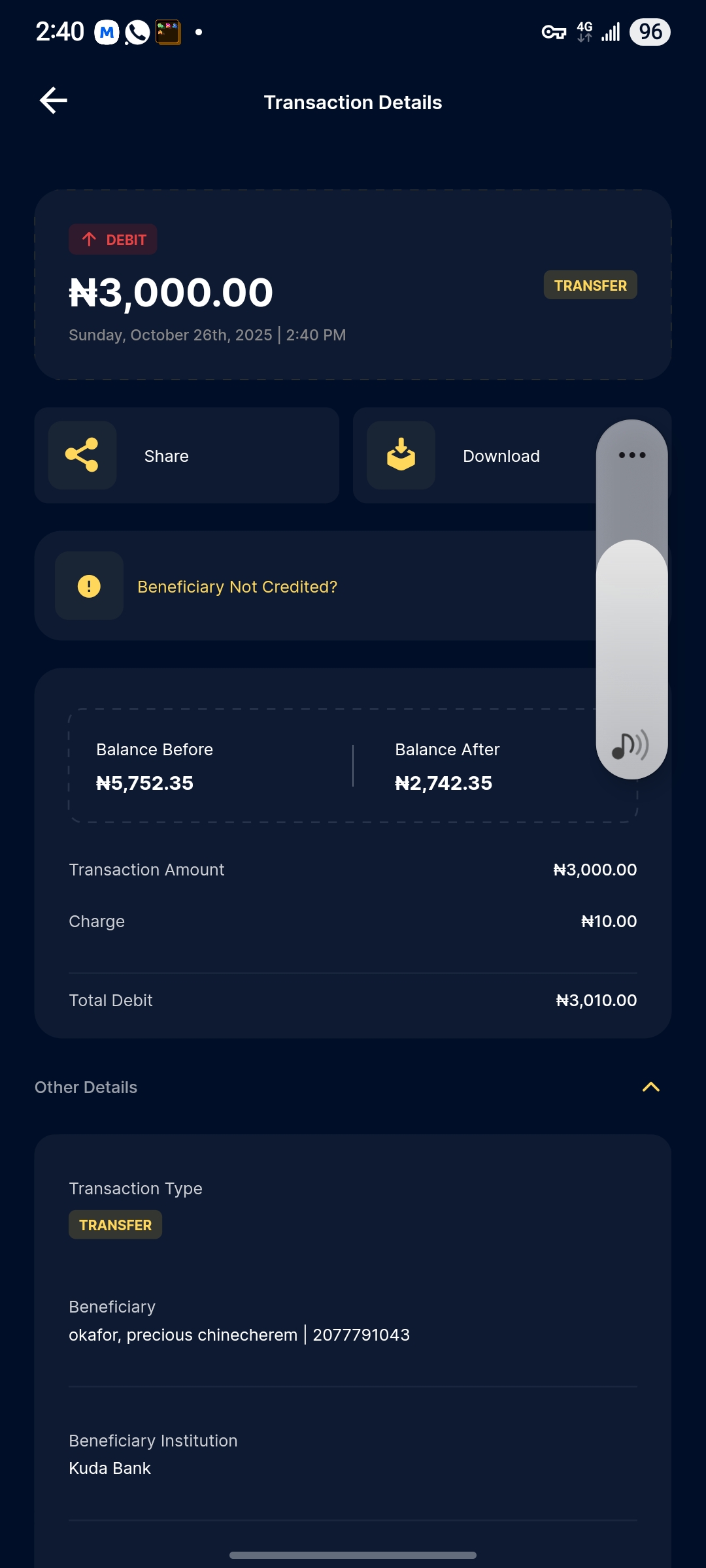This screenshot has width=706, height=1568.
Task: Tap TRANSFER badge under Transaction Type
Action: 116,1225
